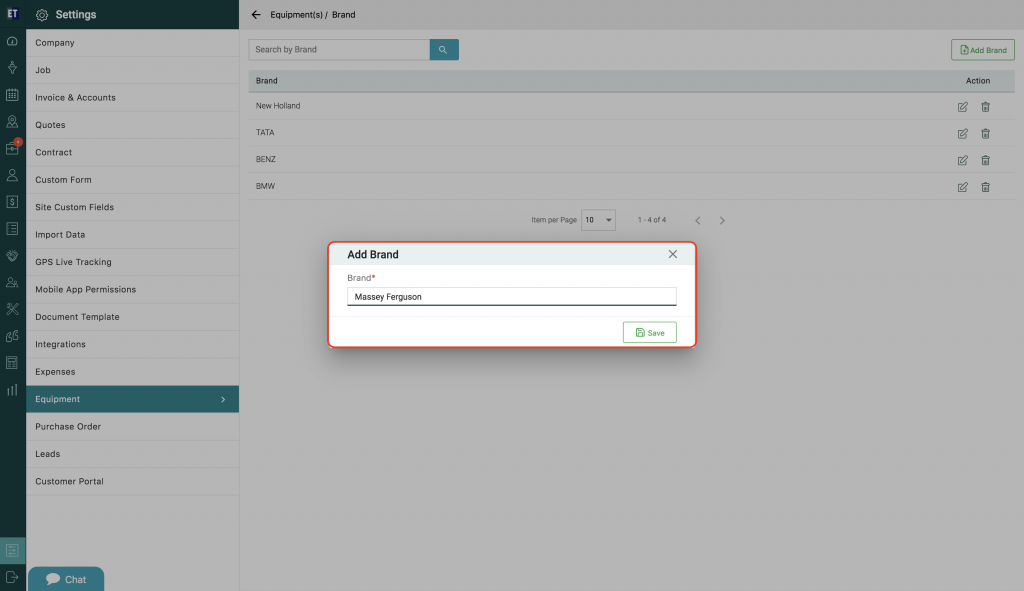Open the list document icon in sidebar

(12, 229)
